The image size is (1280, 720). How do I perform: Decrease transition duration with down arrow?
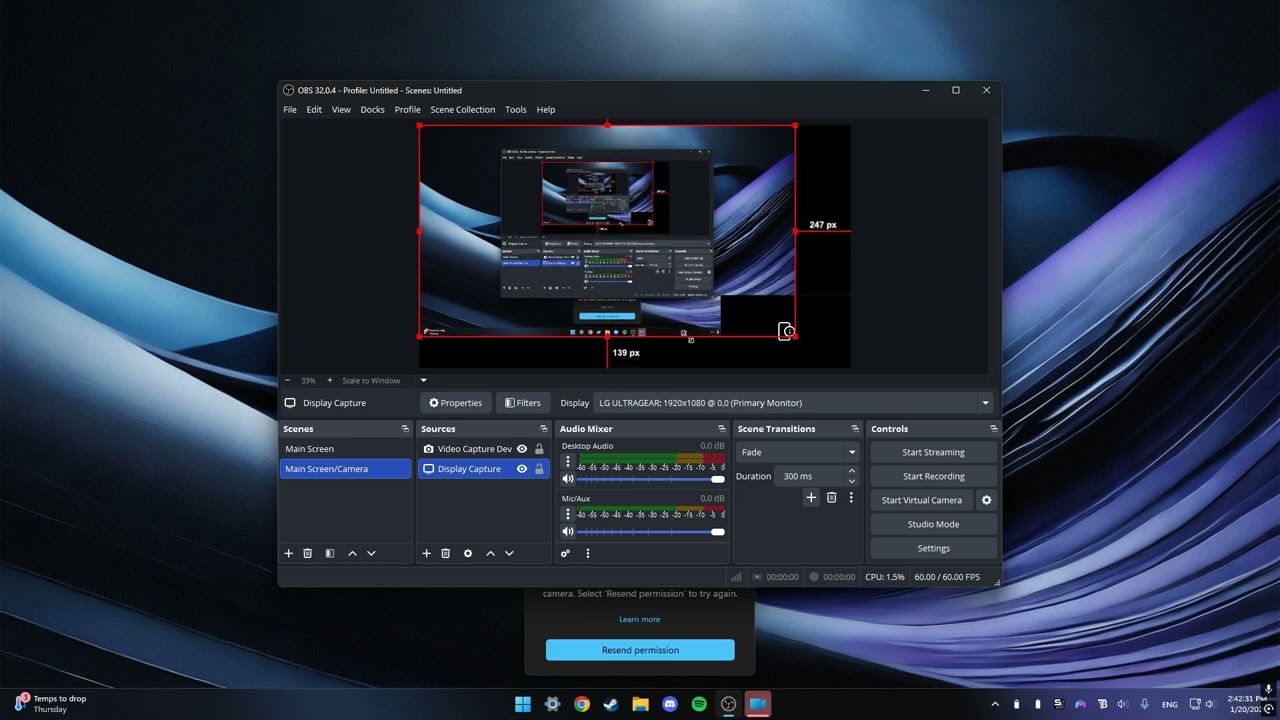(x=852, y=481)
